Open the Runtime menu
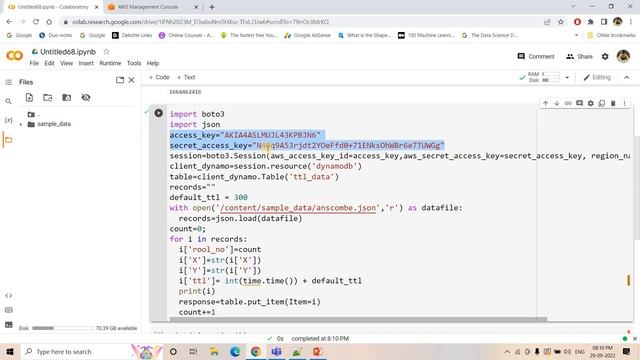 click(110, 63)
